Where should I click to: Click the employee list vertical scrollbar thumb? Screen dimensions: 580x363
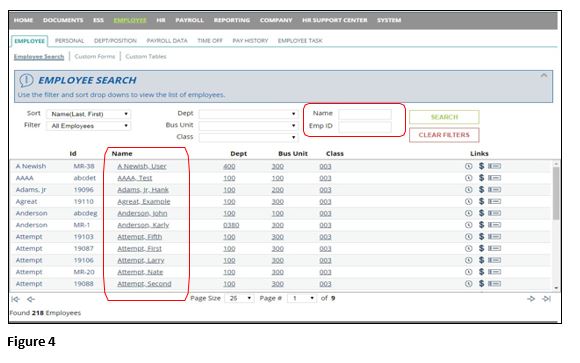556,193
